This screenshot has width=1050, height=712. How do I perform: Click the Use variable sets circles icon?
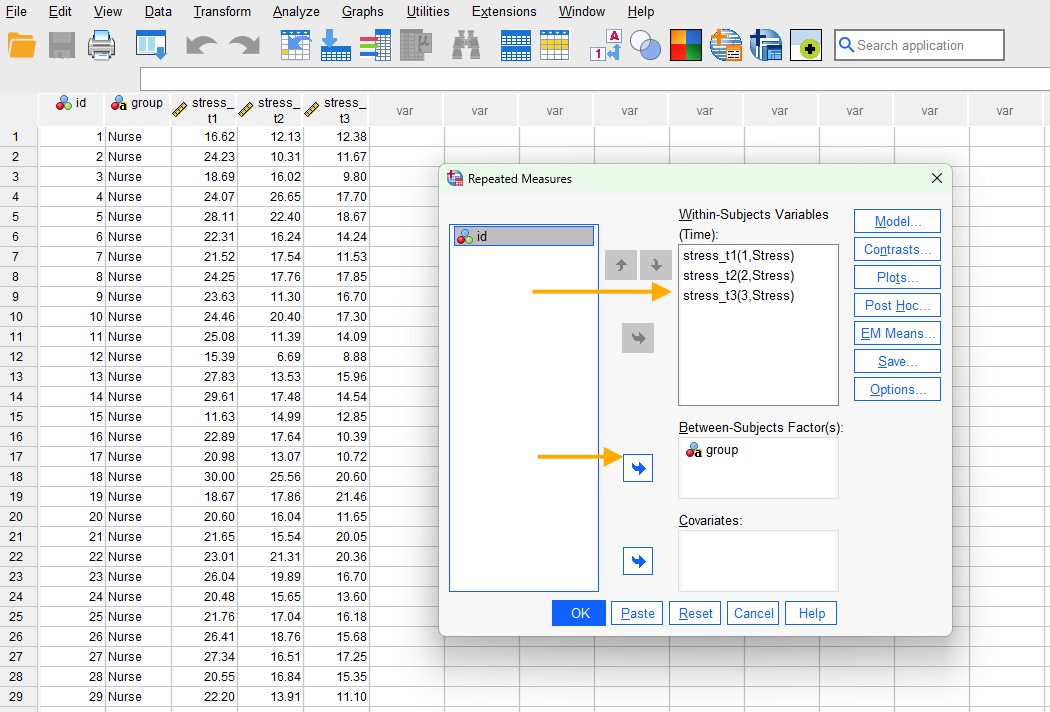pos(646,46)
